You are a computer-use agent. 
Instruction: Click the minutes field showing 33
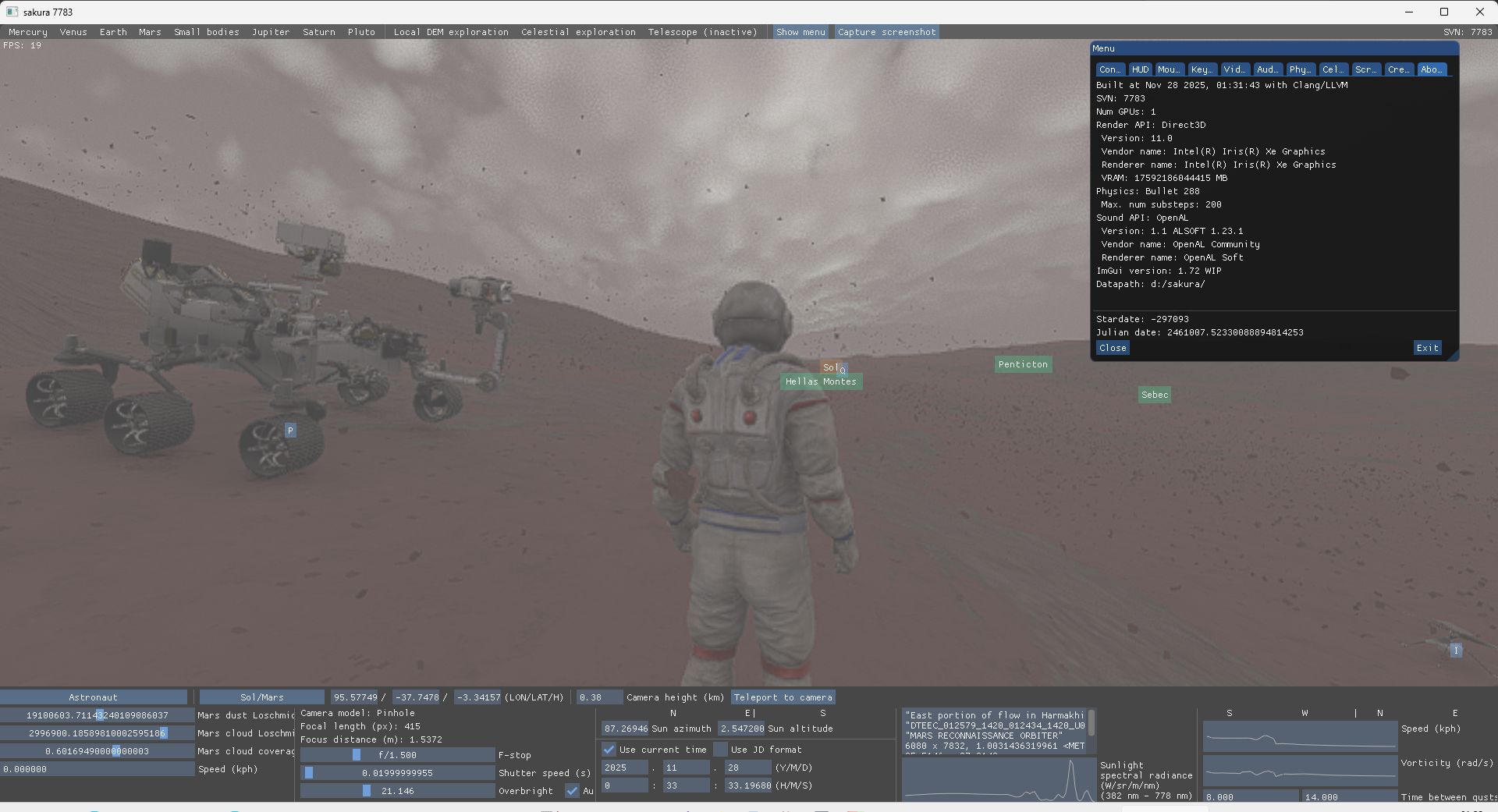(x=686, y=785)
